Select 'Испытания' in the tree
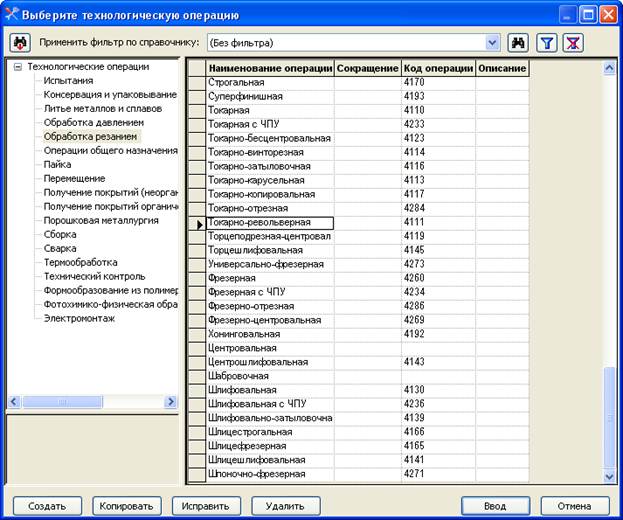Image resolution: width=623 pixels, height=520 pixels. (x=68, y=81)
